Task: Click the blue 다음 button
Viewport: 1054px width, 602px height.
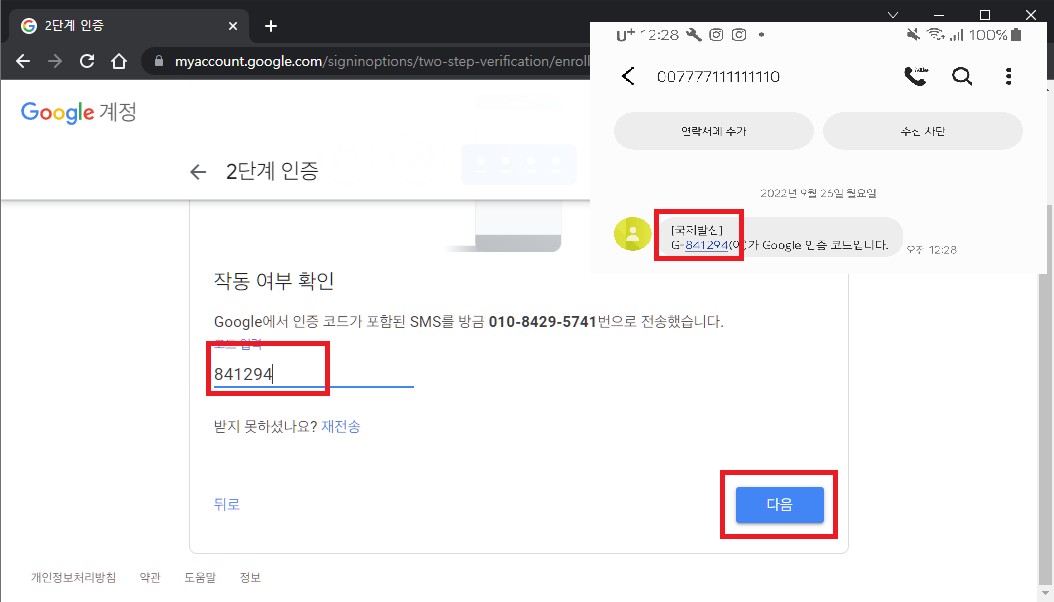Action: tap(780, 505)
